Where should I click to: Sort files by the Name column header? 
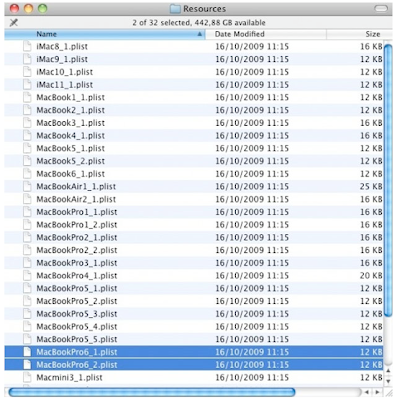click(105, 34)
